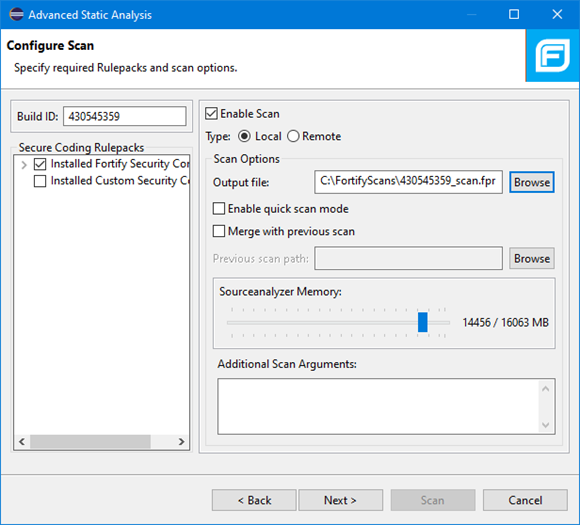Check Installed Custom Security rulepack
The width and height of the screenshot is (580, 525).
pyautogui.click(x=40, y=181)
